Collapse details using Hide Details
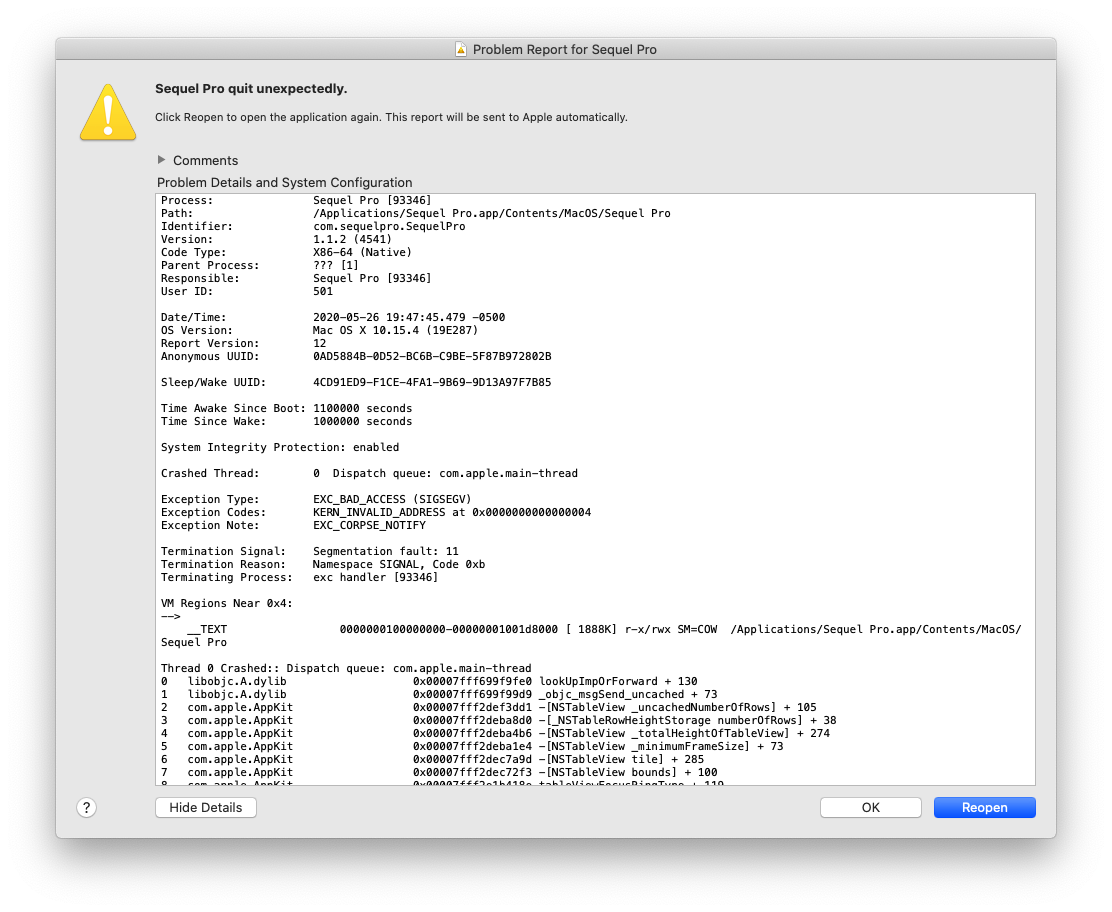1112x912 pixels. click(x=205, y=807)
